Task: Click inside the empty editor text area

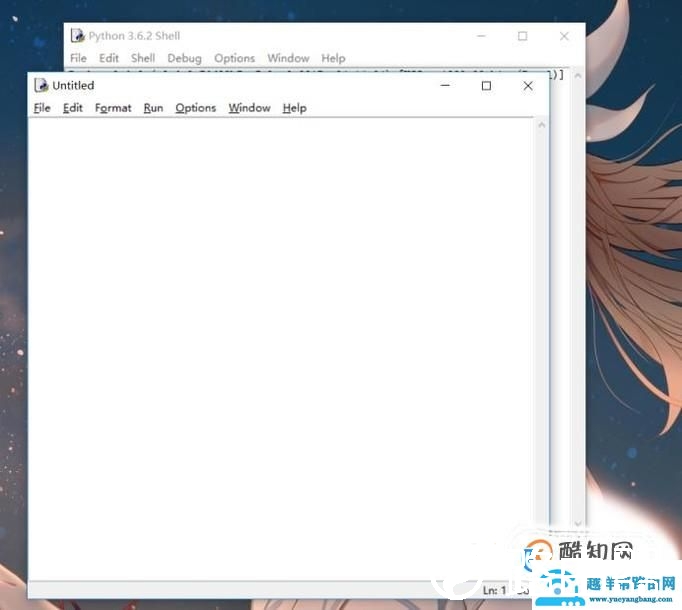Action: tap(281, 348)
